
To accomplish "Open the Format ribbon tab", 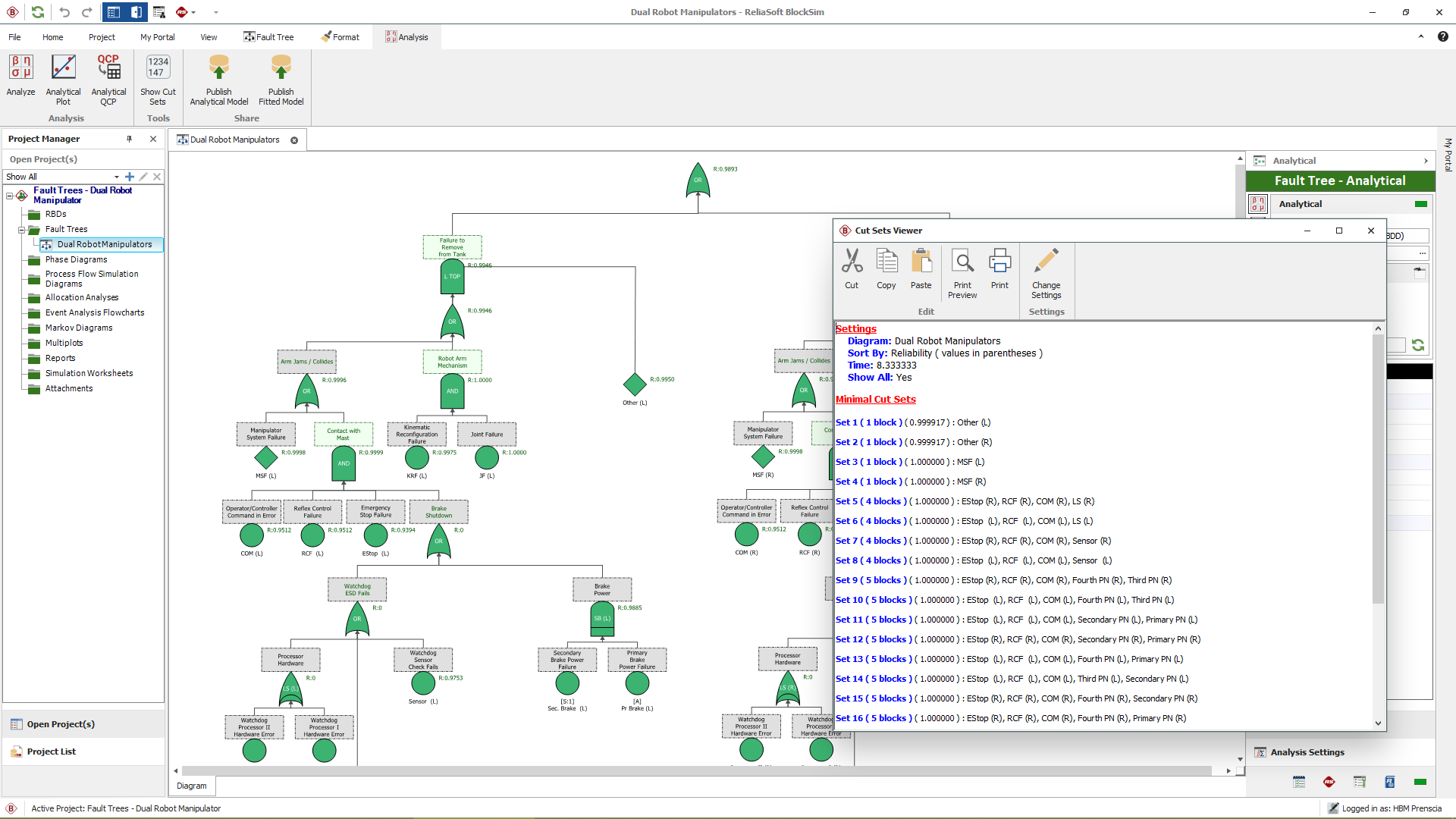I will (x=340, y=37).
